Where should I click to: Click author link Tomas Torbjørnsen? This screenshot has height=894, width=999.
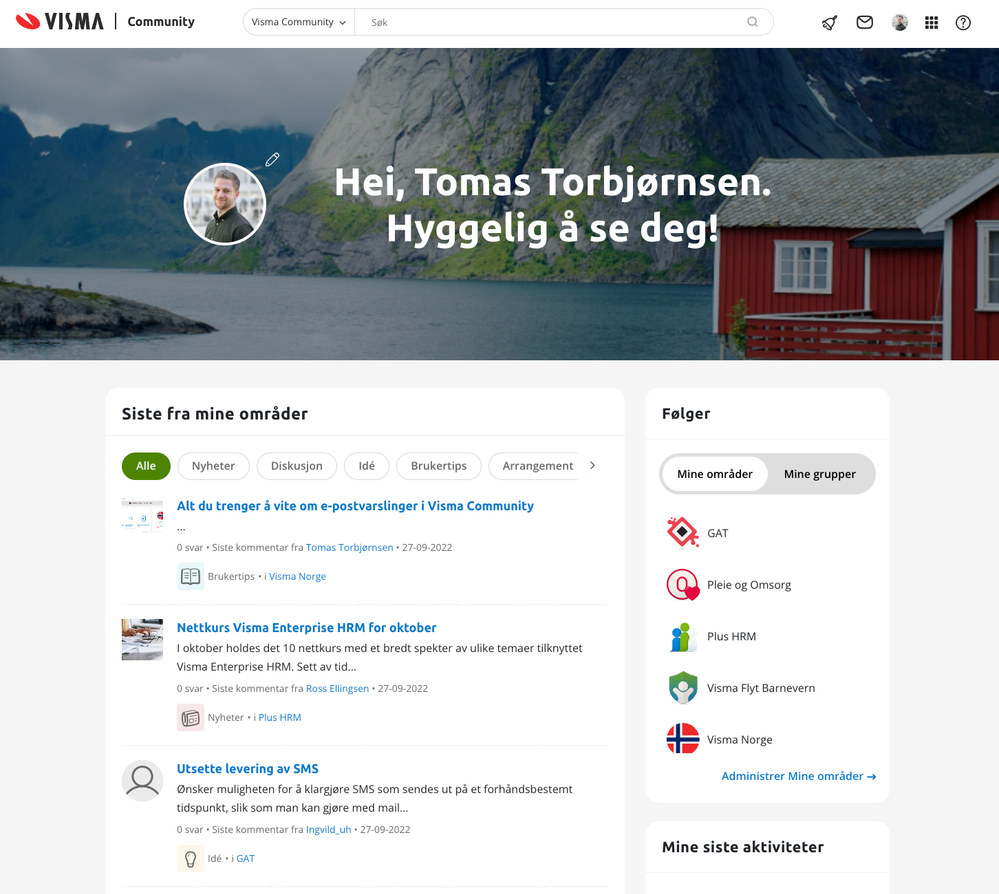tap(349, 547)
